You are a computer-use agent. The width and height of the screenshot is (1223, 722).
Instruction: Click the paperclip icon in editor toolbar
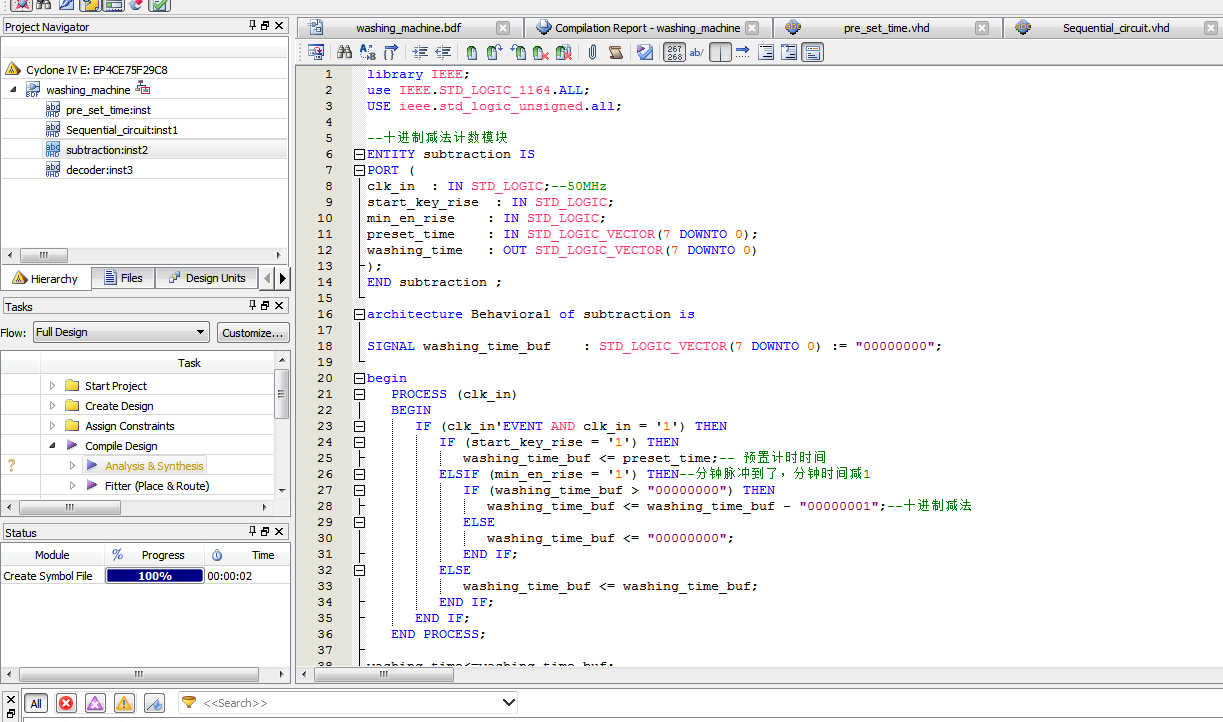point(592,52)
